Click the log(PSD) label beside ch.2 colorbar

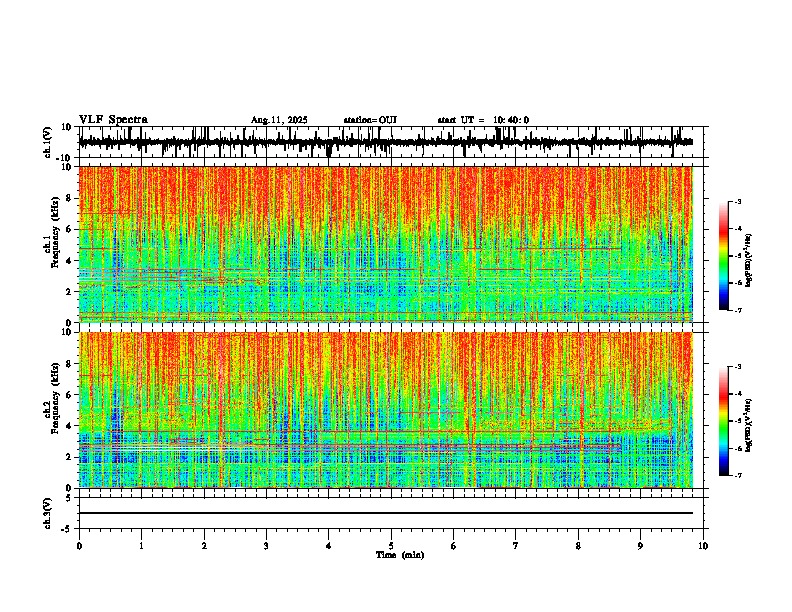(749, 425)
